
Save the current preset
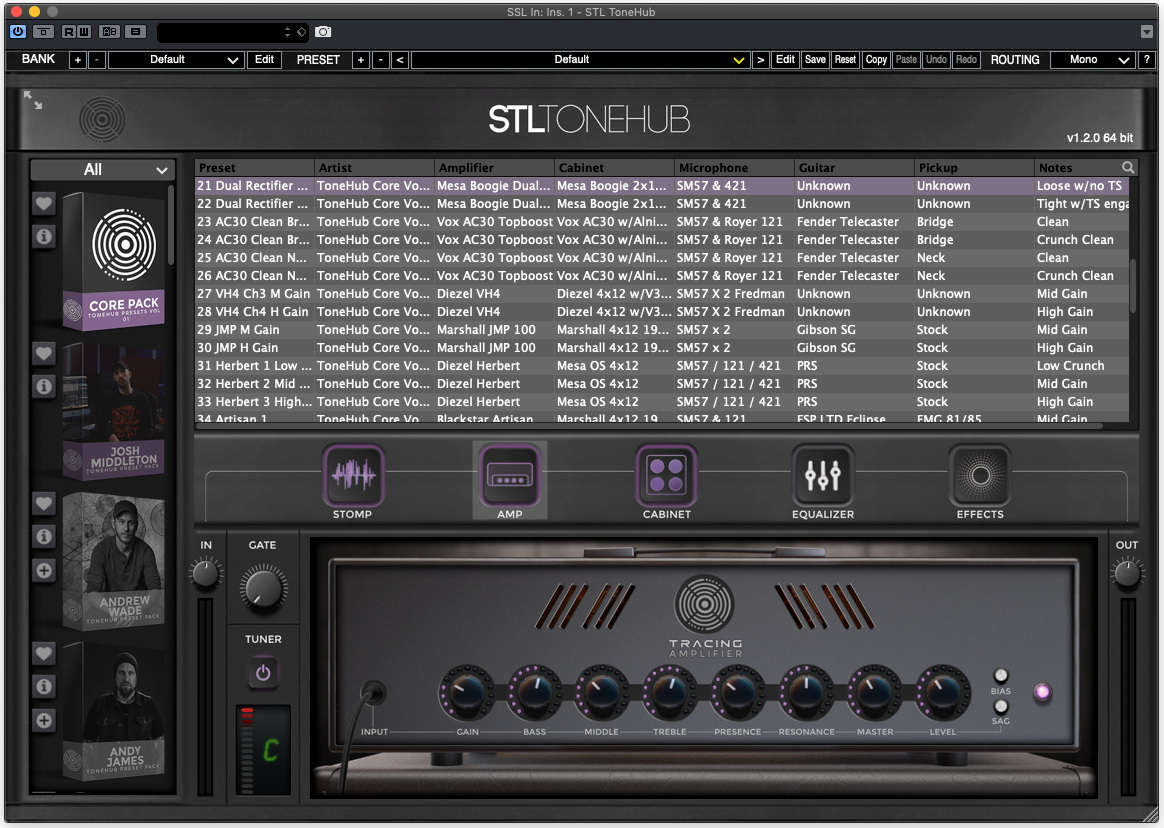(815, 59)
